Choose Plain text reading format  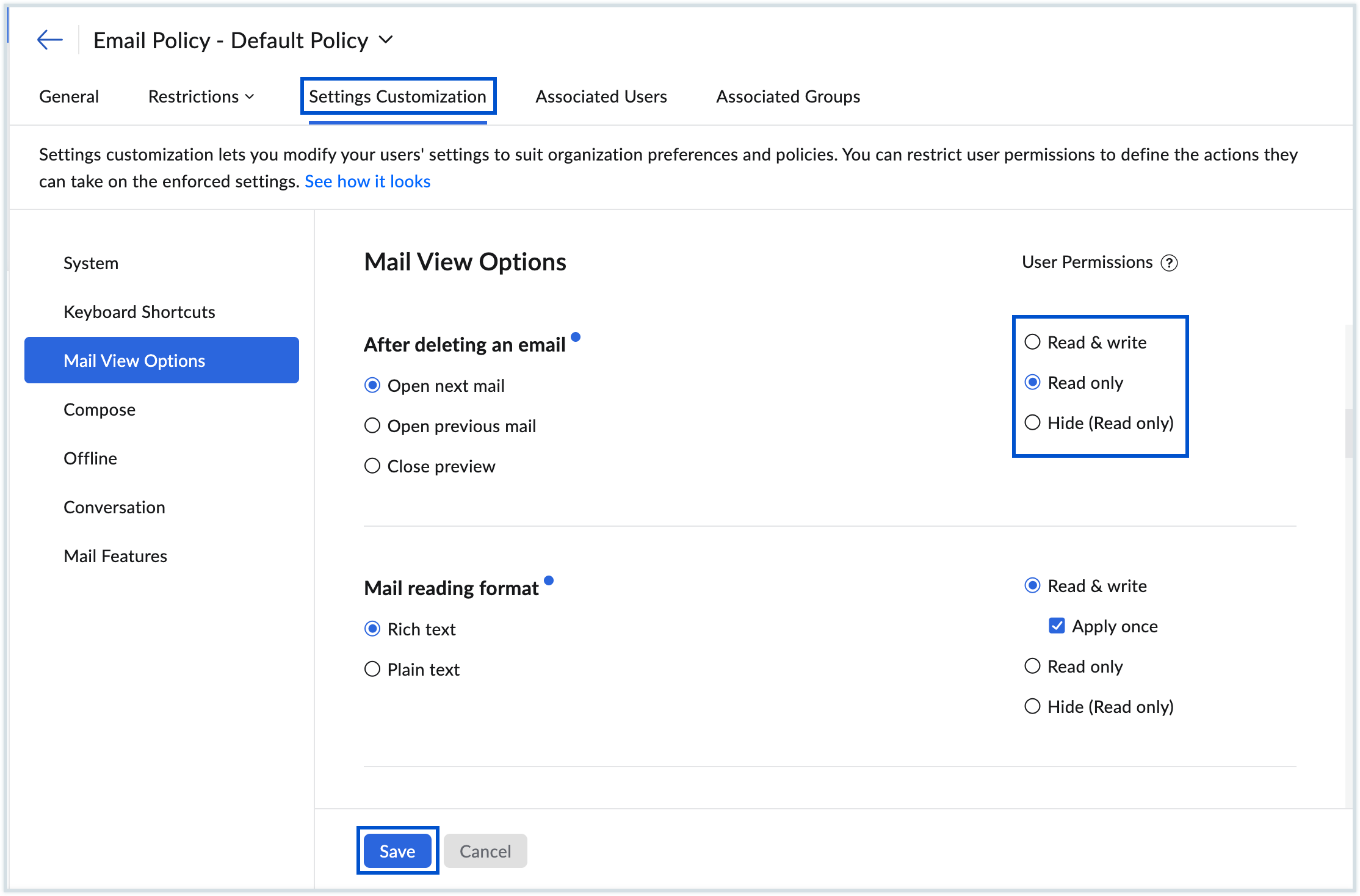tap(372, 669)
